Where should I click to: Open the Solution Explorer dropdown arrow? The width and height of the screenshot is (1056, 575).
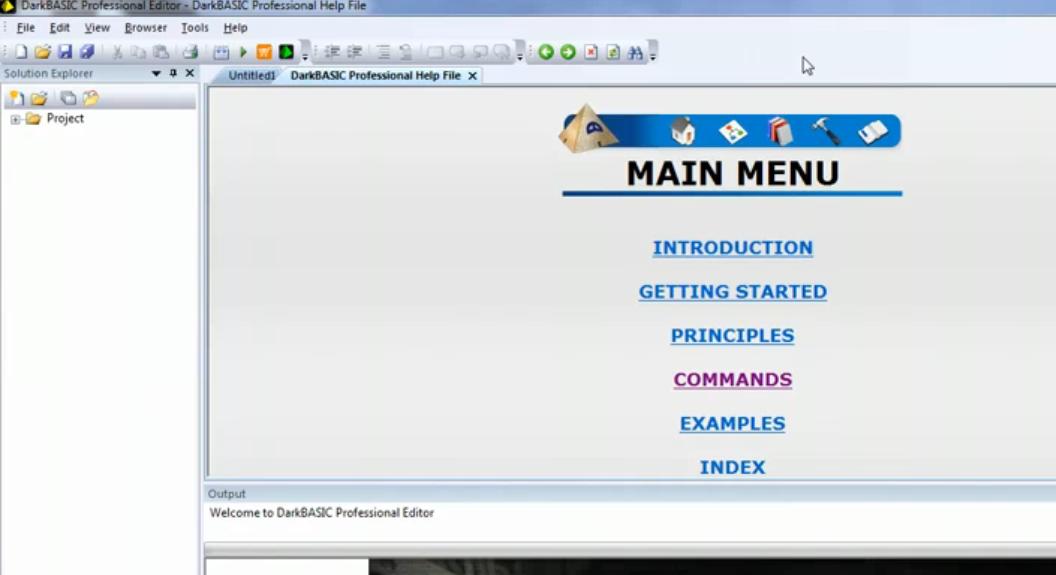point(156,73)
